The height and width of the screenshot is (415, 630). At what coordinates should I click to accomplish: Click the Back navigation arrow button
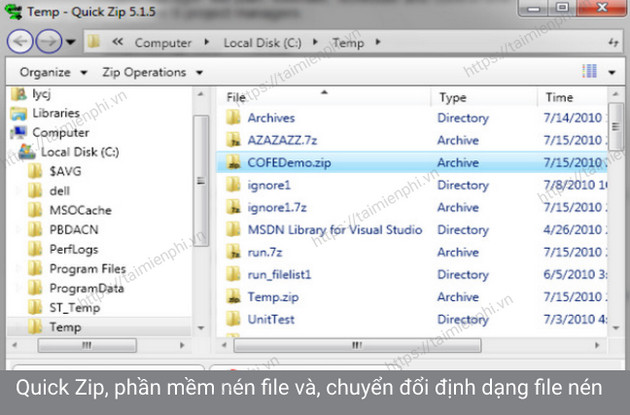pos(20,43)
